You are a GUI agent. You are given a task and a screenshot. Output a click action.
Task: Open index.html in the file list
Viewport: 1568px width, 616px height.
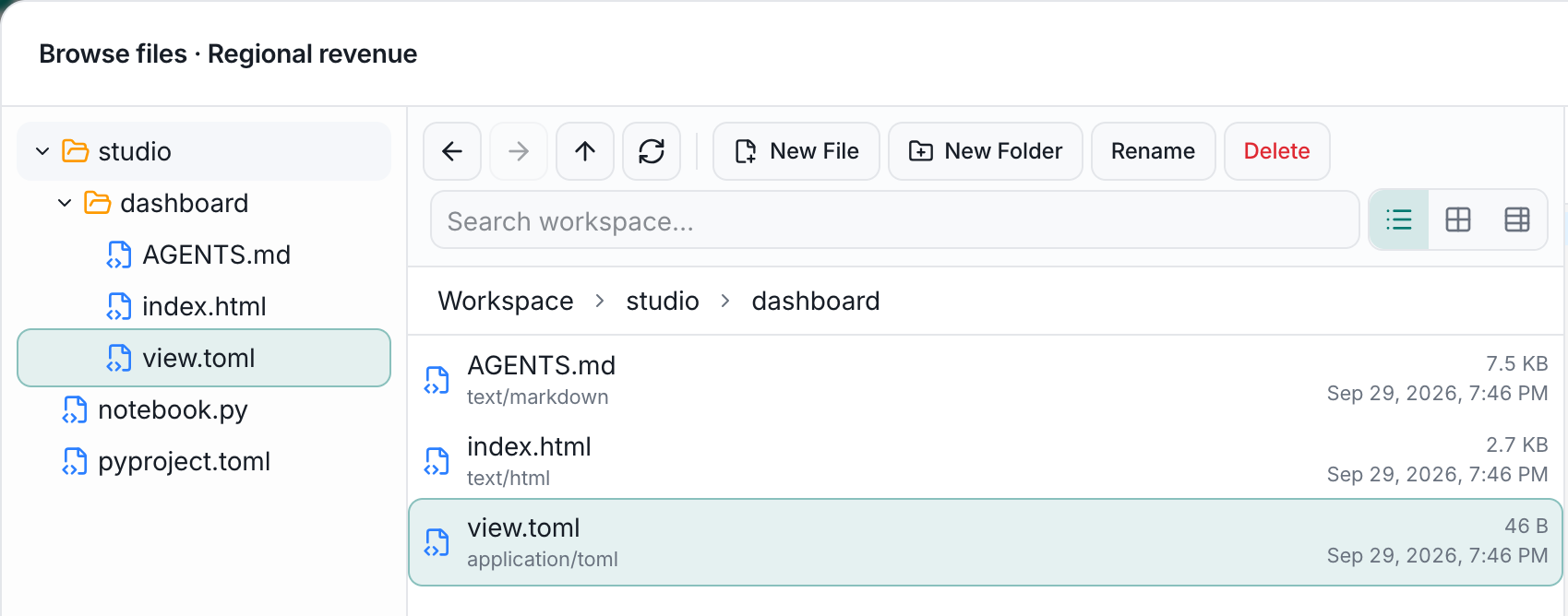pos(985,461)
